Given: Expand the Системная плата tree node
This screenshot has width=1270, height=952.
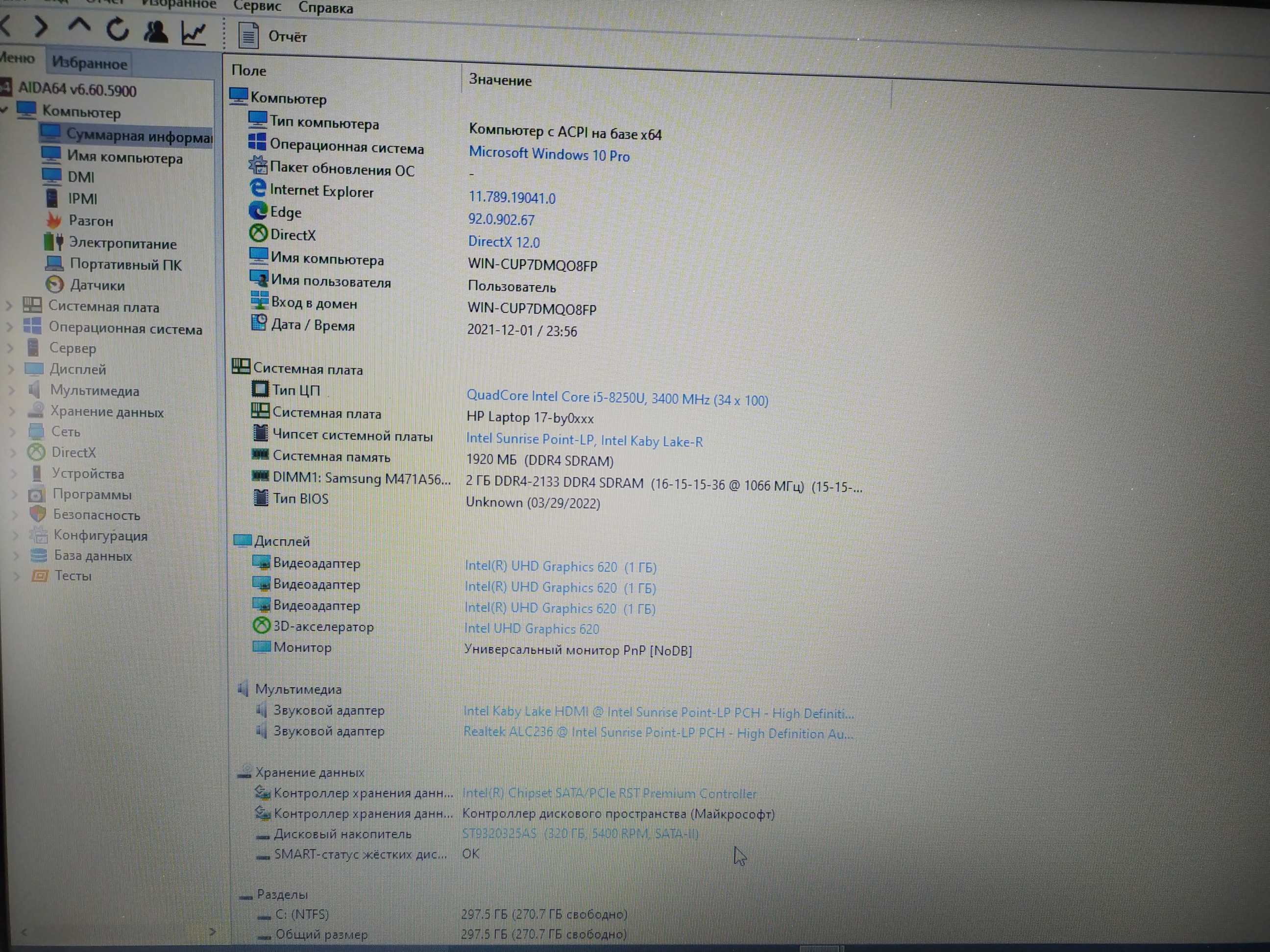Looking at the screenshot, I should tap(9, 305).
